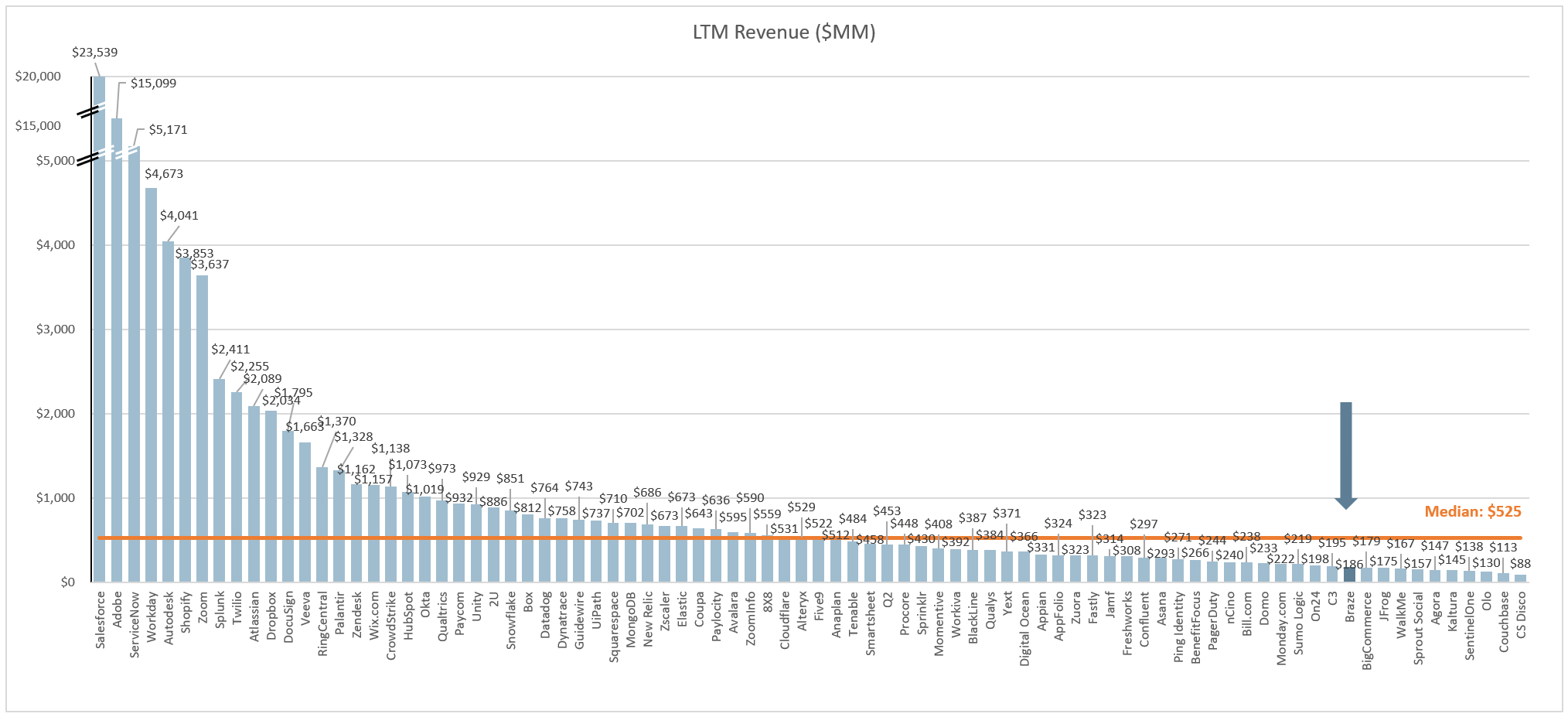Select the Zoom axis label
Image resolution: width=1568 pixels, height=717 pixels.
pyautogui.click(x=203, y=609)
